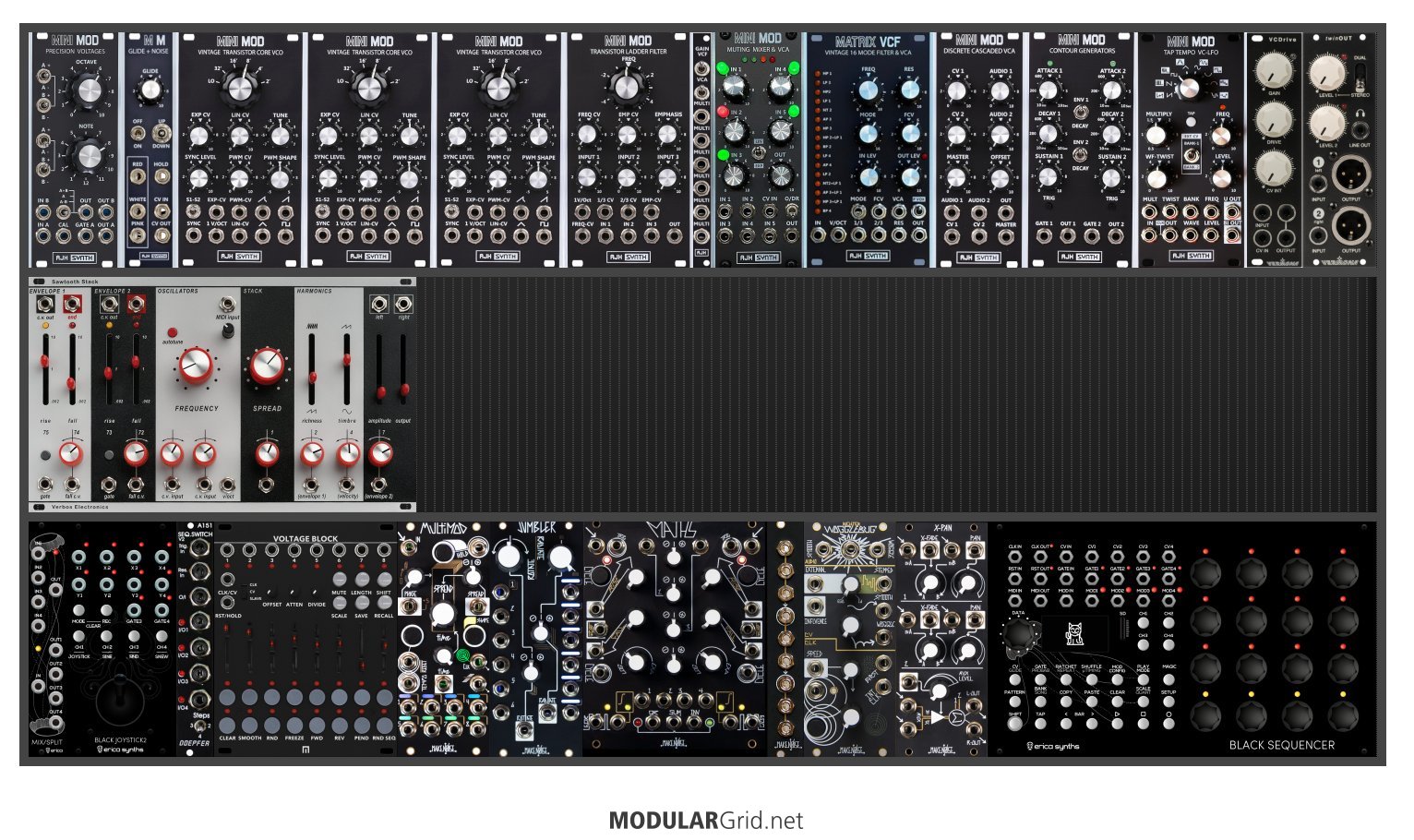Flip the O/DR switch on Muting Mixer
The height and width of the screenshot is (840, 1414).
792,211
